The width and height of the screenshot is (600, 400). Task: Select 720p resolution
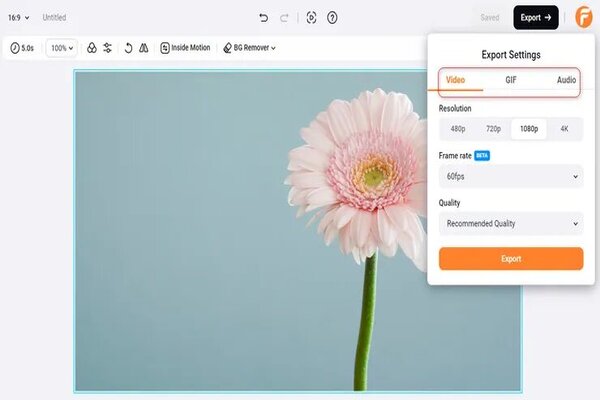tap(493, 129)
